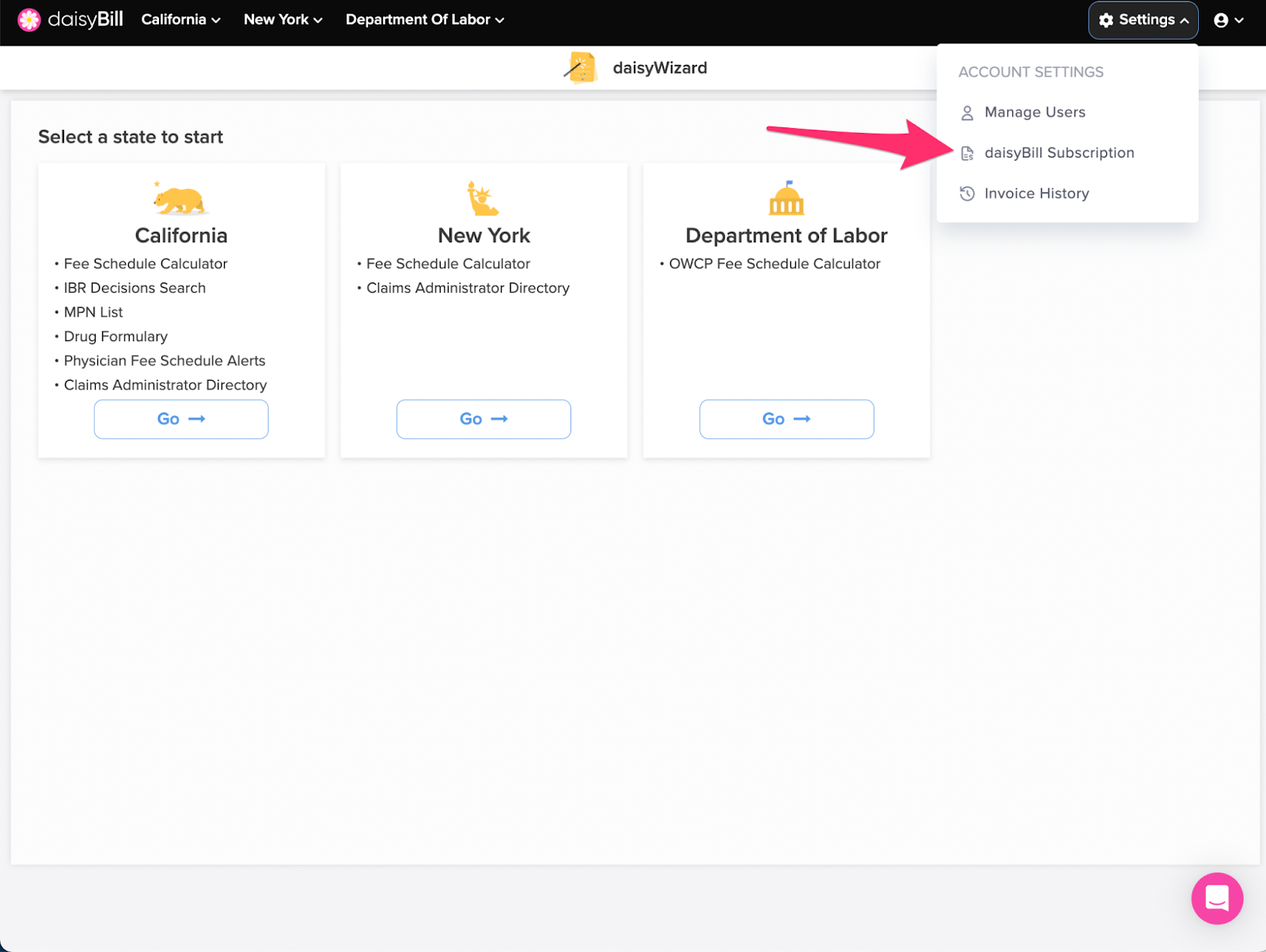Open the California navigation dropdown
The width and height of the screenshot is (1266, 952).
(x=180, y=20)
